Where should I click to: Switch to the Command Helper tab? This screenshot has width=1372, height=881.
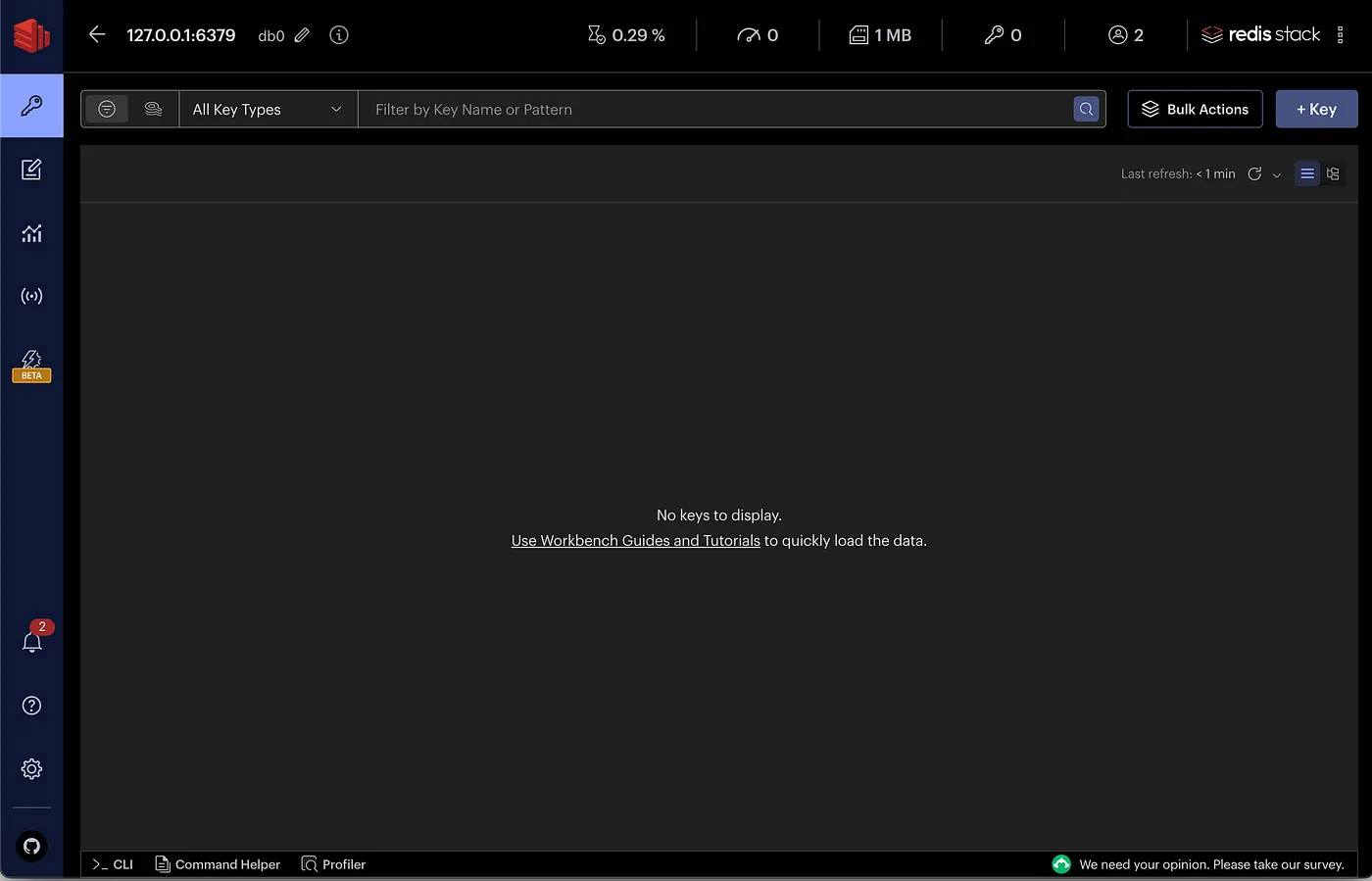coord(218,864)
